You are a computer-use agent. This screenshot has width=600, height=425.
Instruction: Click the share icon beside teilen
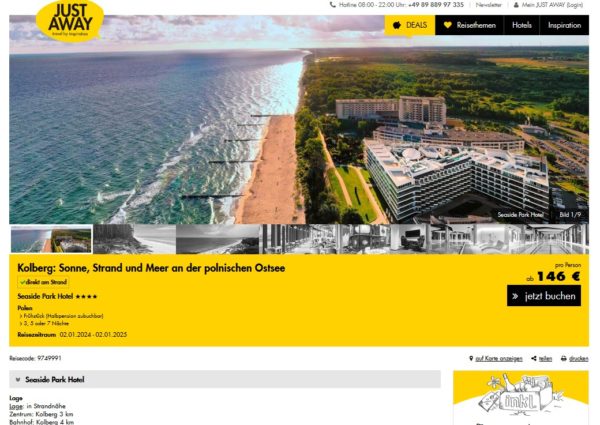pyautogui.click(x=534, y=358)
